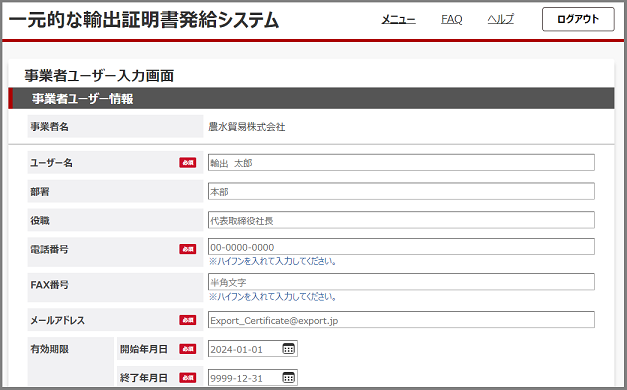Click the FAX番号 label

(x=50, y=285)
